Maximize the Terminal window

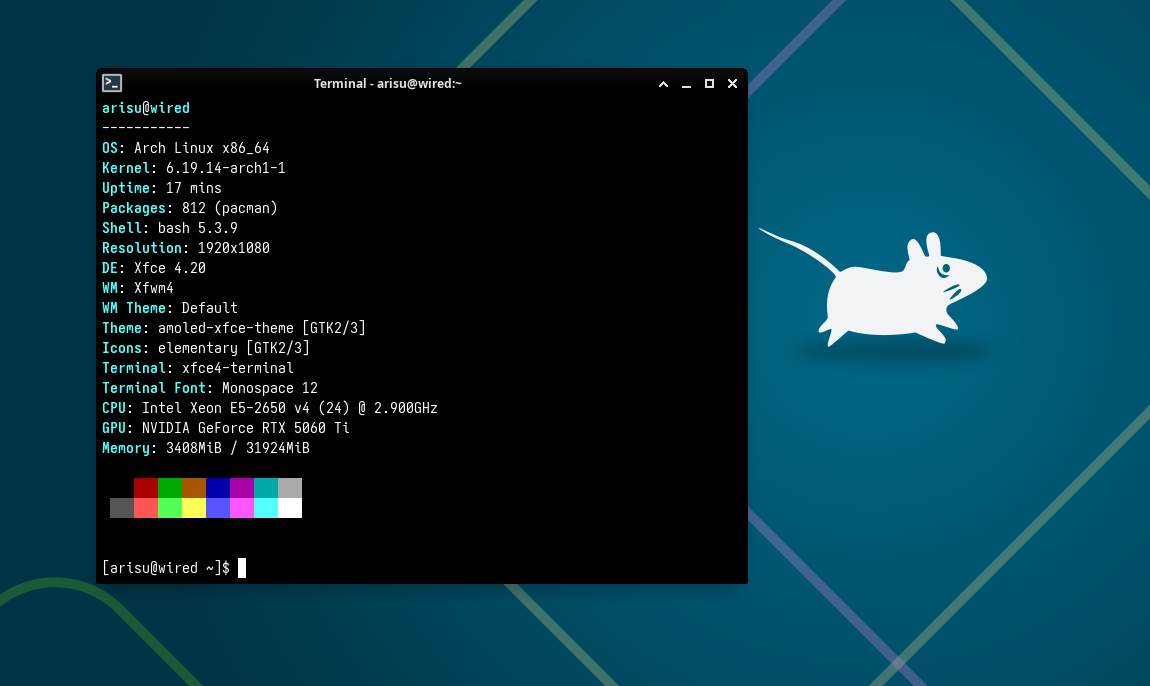tap(709, 84)
